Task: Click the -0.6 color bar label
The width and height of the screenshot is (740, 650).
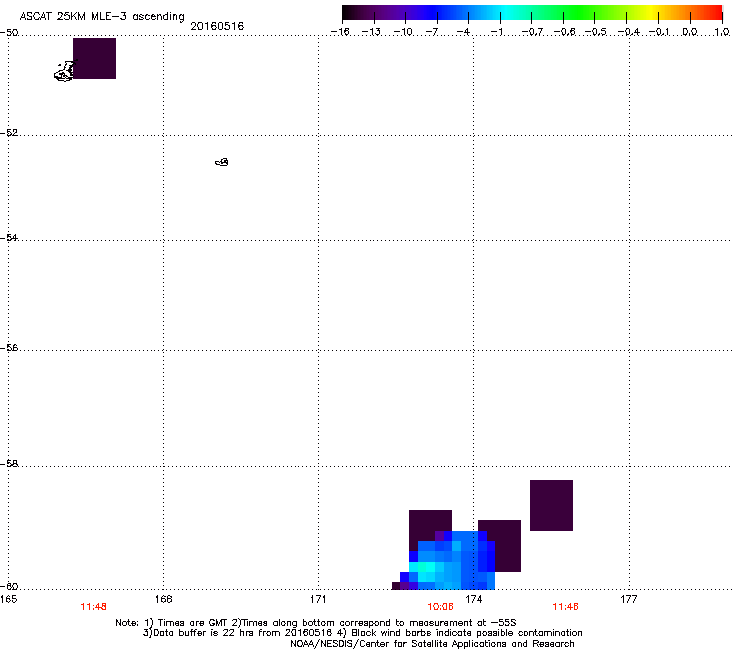Action: pos(564,32)
